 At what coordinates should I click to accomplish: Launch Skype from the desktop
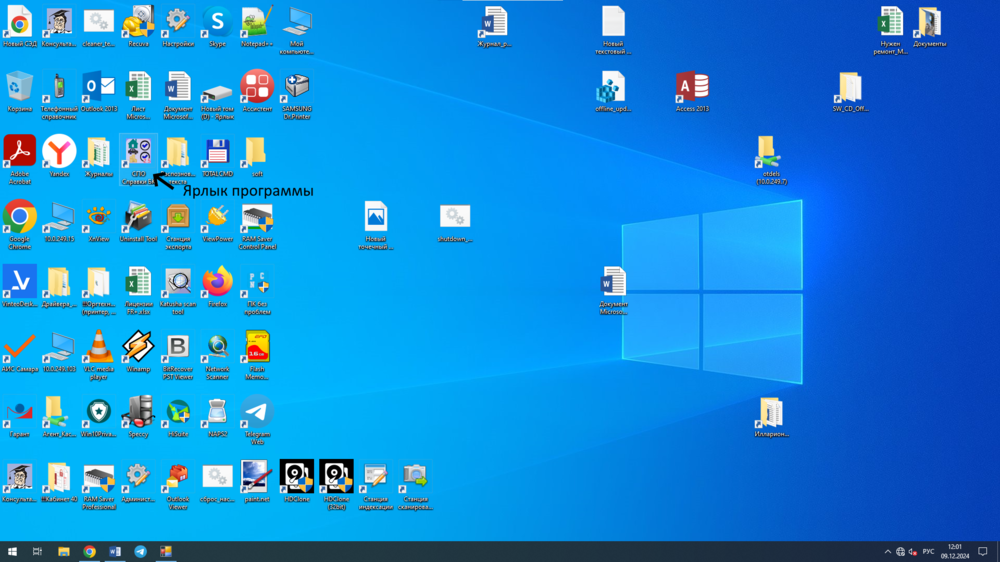(217, 27)
